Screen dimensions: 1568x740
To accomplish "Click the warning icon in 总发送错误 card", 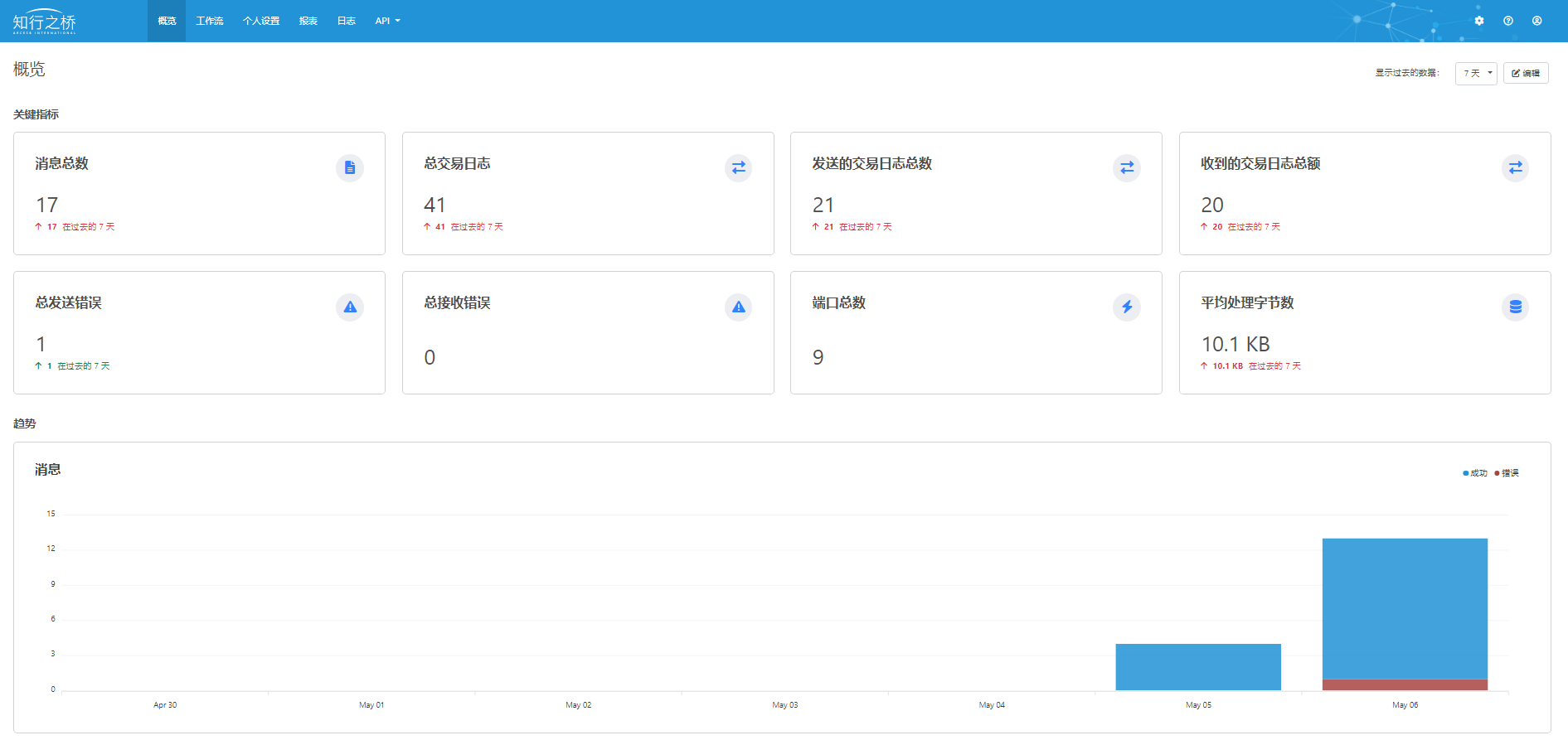I will click(350, 307).
